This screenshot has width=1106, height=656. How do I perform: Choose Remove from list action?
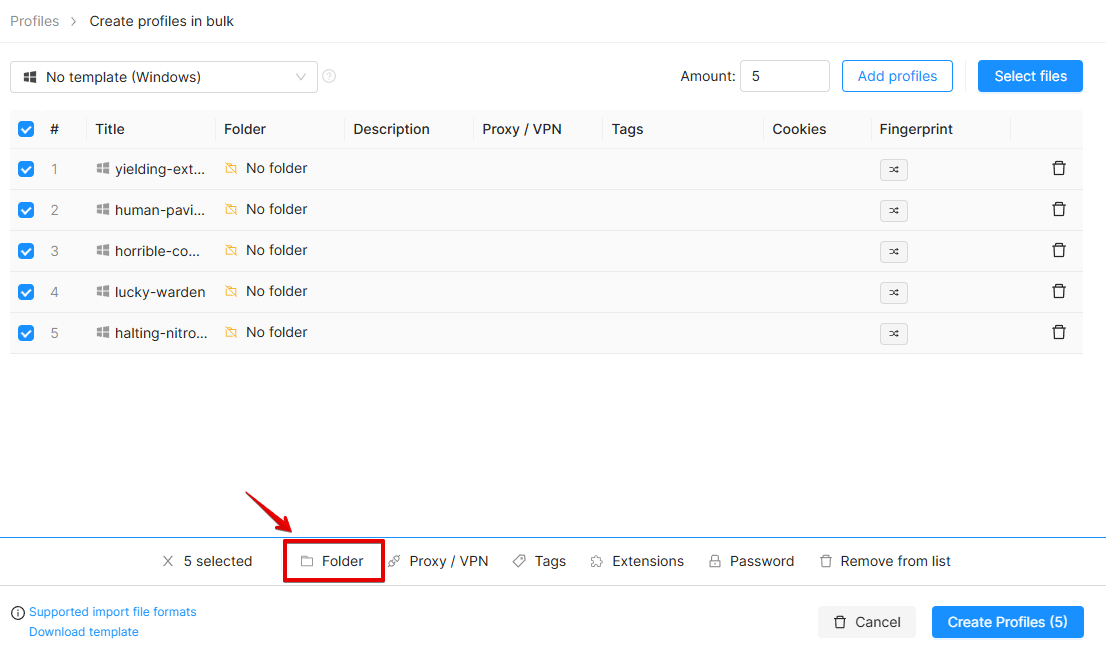pos(885,561)
